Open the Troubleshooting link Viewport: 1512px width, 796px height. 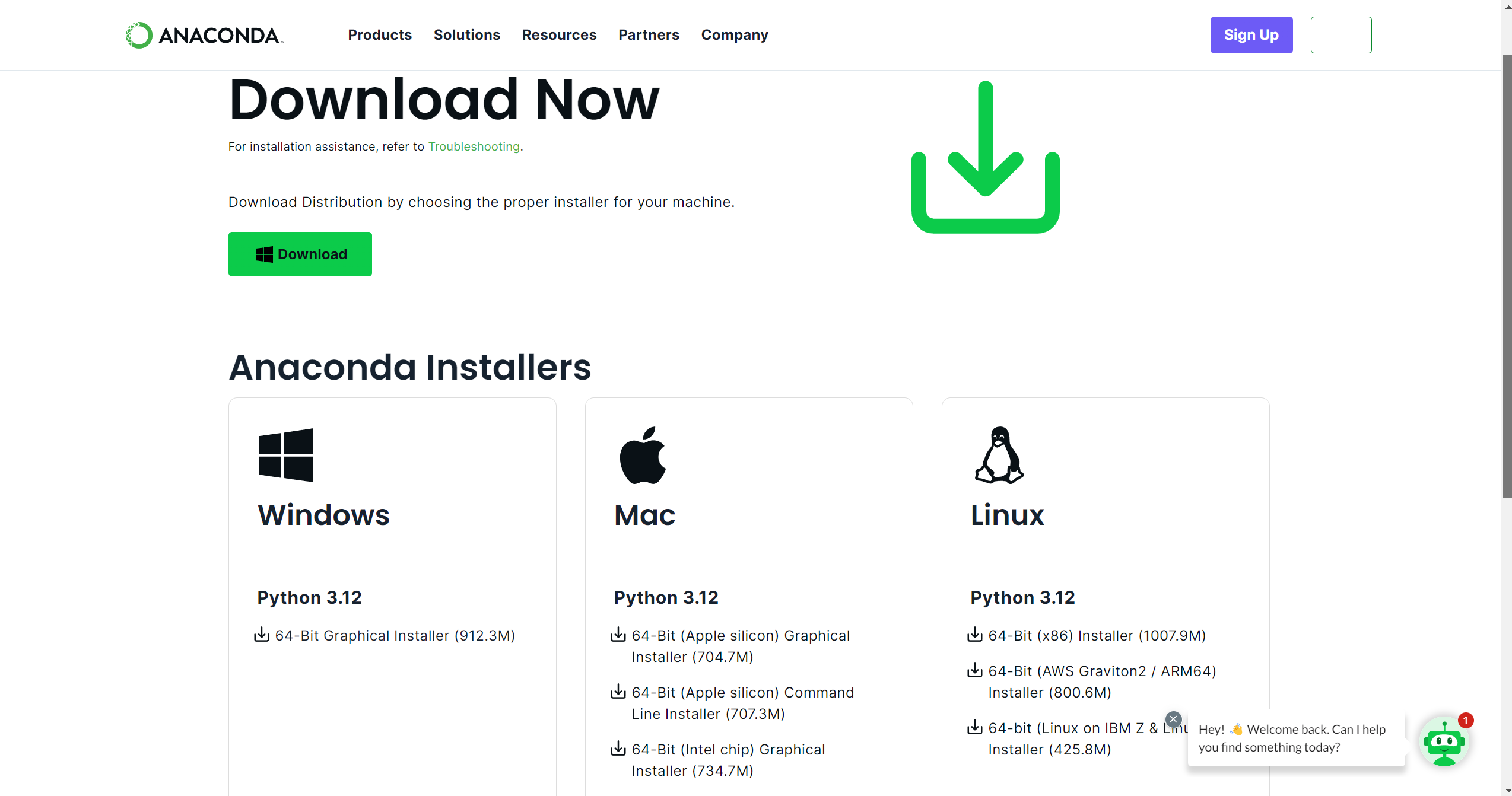click(474, 147)
